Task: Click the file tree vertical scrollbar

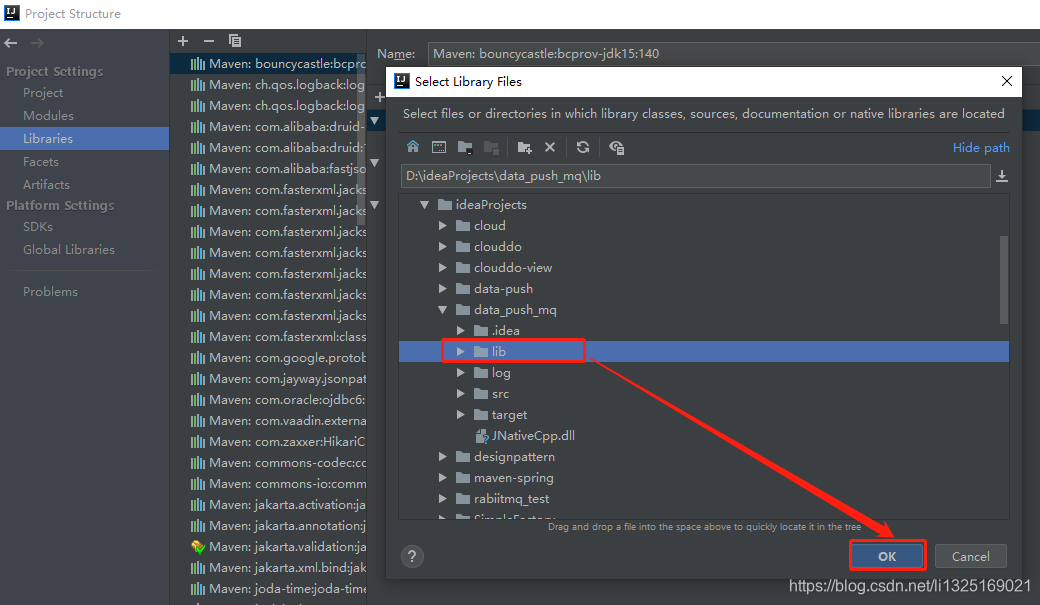Action: point(1004,279)
